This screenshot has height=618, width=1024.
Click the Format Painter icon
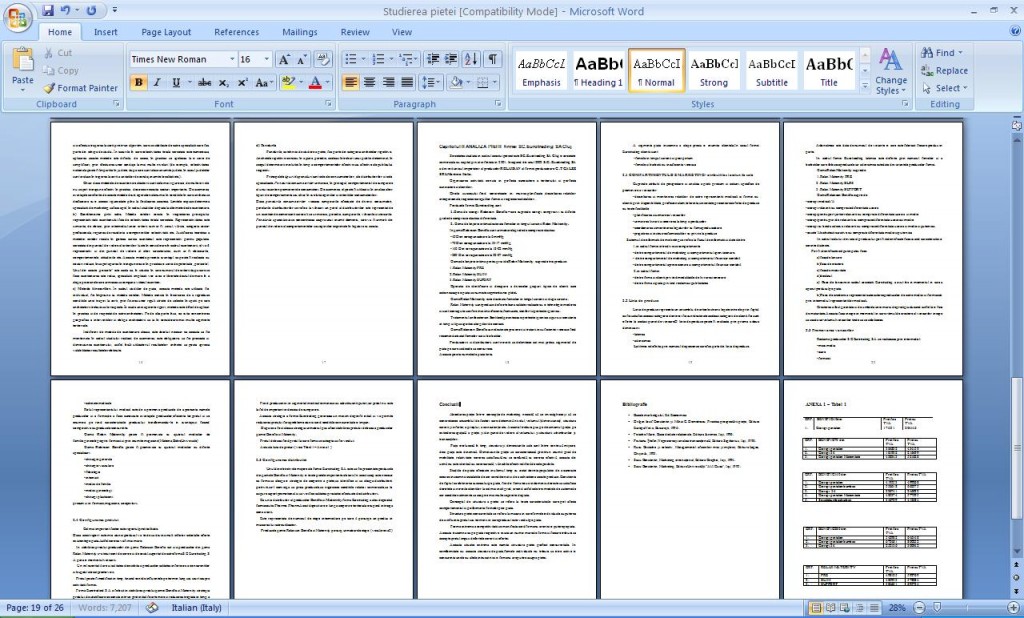(81, 88)
